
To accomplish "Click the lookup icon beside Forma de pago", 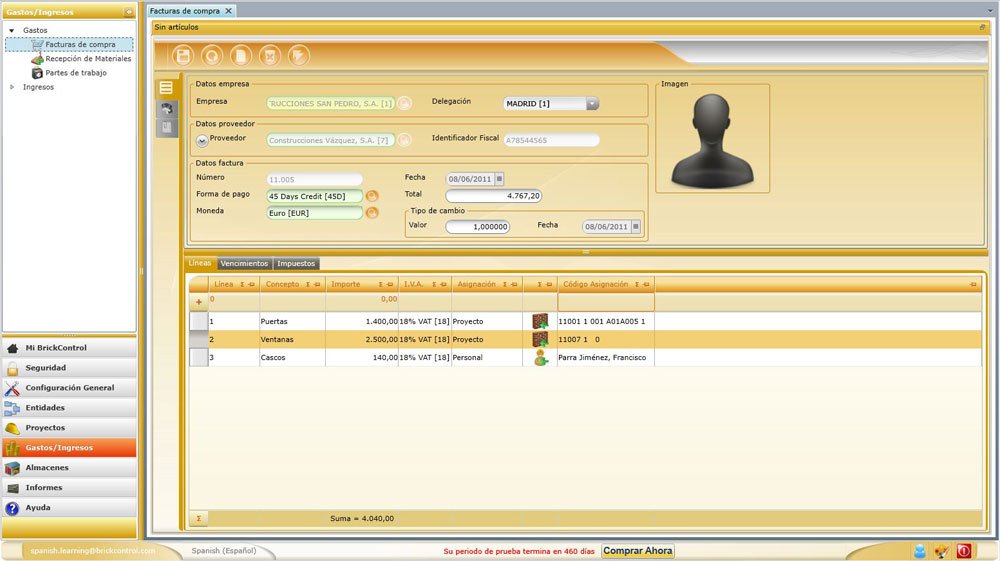I will pos(372,196).
